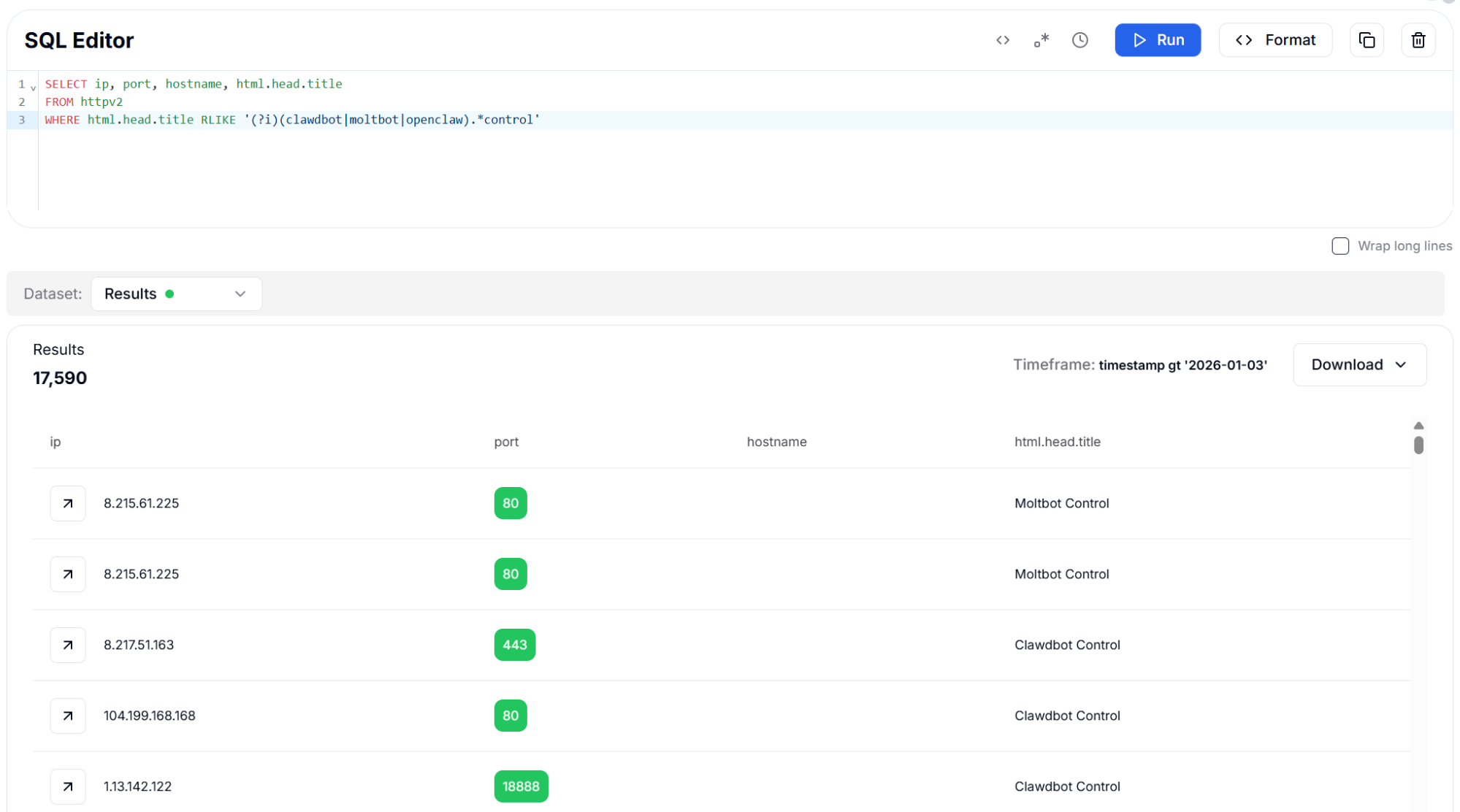Open details for IP 104.199.168.168
The image size is (1460, 812).
pos(67,716)
